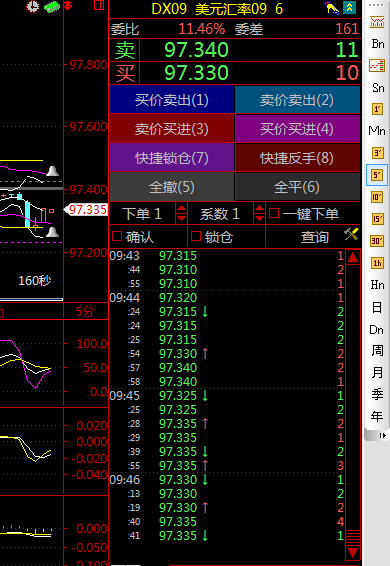This screenshot has height=566, width=390.
Task: Increase the 下单 quantity with up arrow
Action: point(181,208)
